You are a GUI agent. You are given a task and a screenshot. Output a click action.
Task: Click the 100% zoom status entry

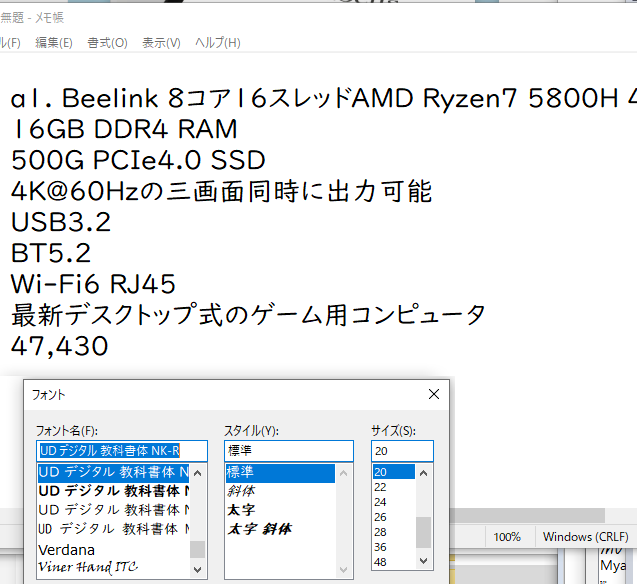click(507, 537)
